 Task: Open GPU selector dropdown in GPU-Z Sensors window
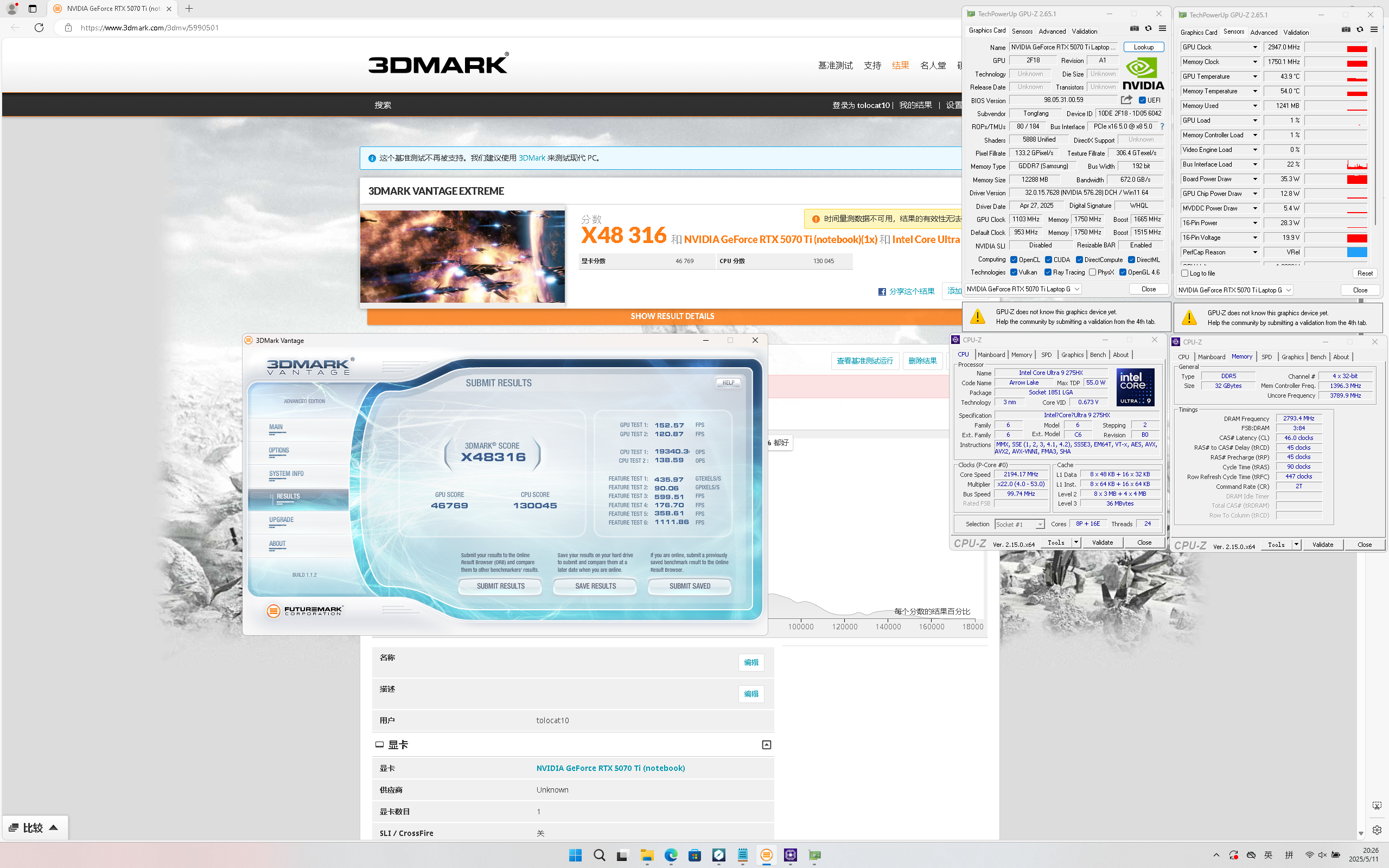pyautogui.click(x=1234, y=290)
